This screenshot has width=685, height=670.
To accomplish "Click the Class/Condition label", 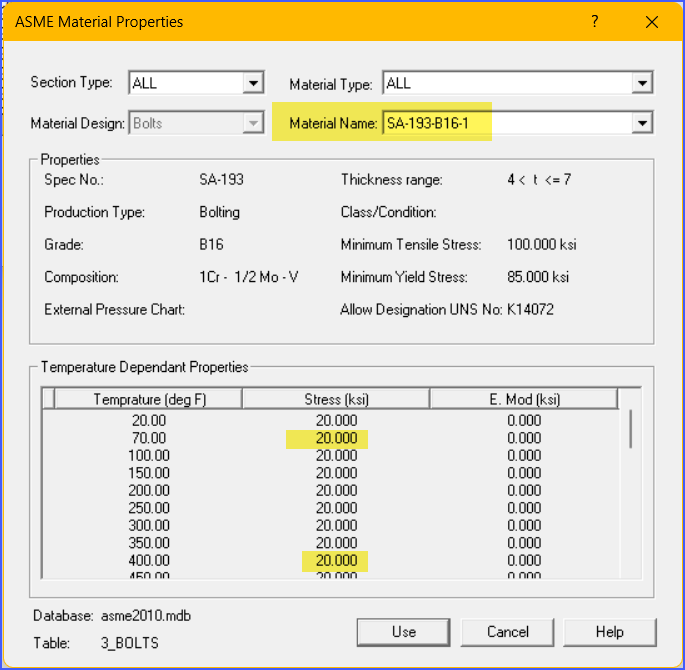I will 388,212.
